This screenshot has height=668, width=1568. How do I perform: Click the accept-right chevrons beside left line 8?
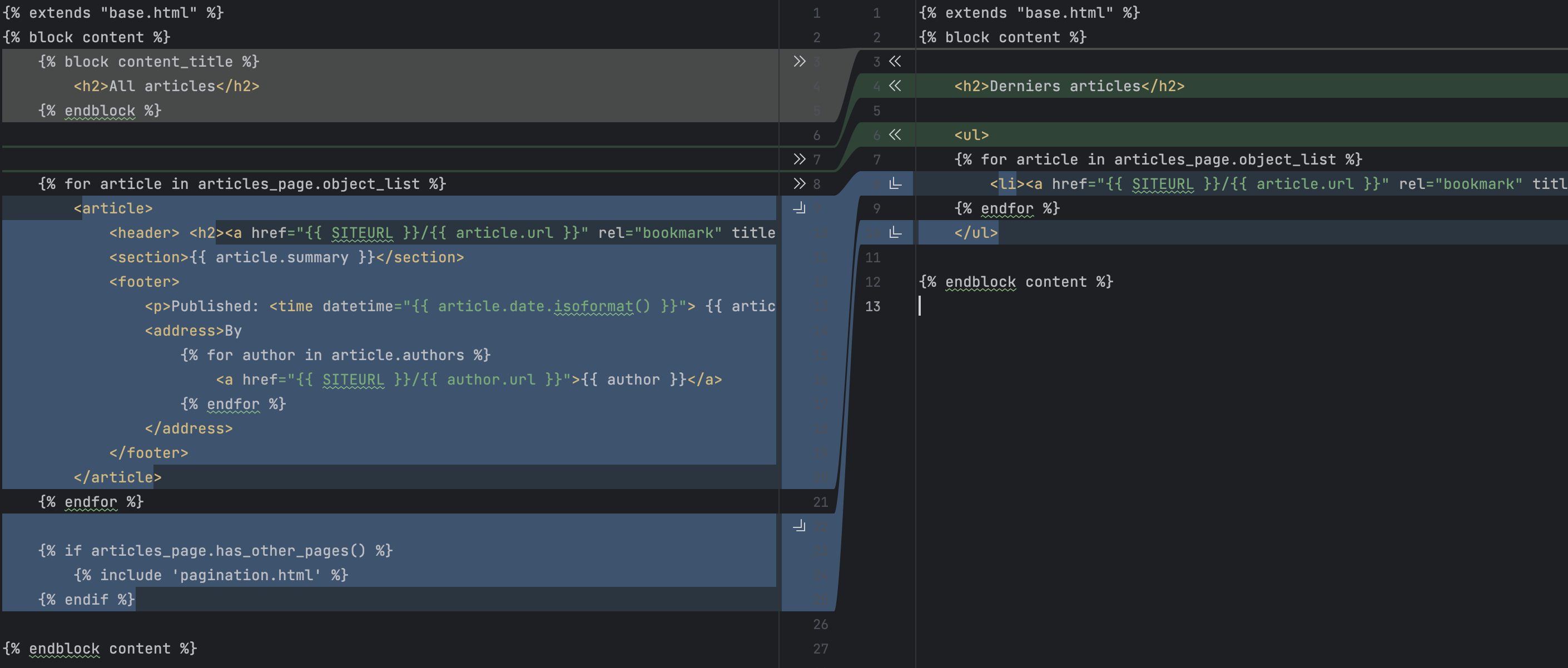[799, 184]
